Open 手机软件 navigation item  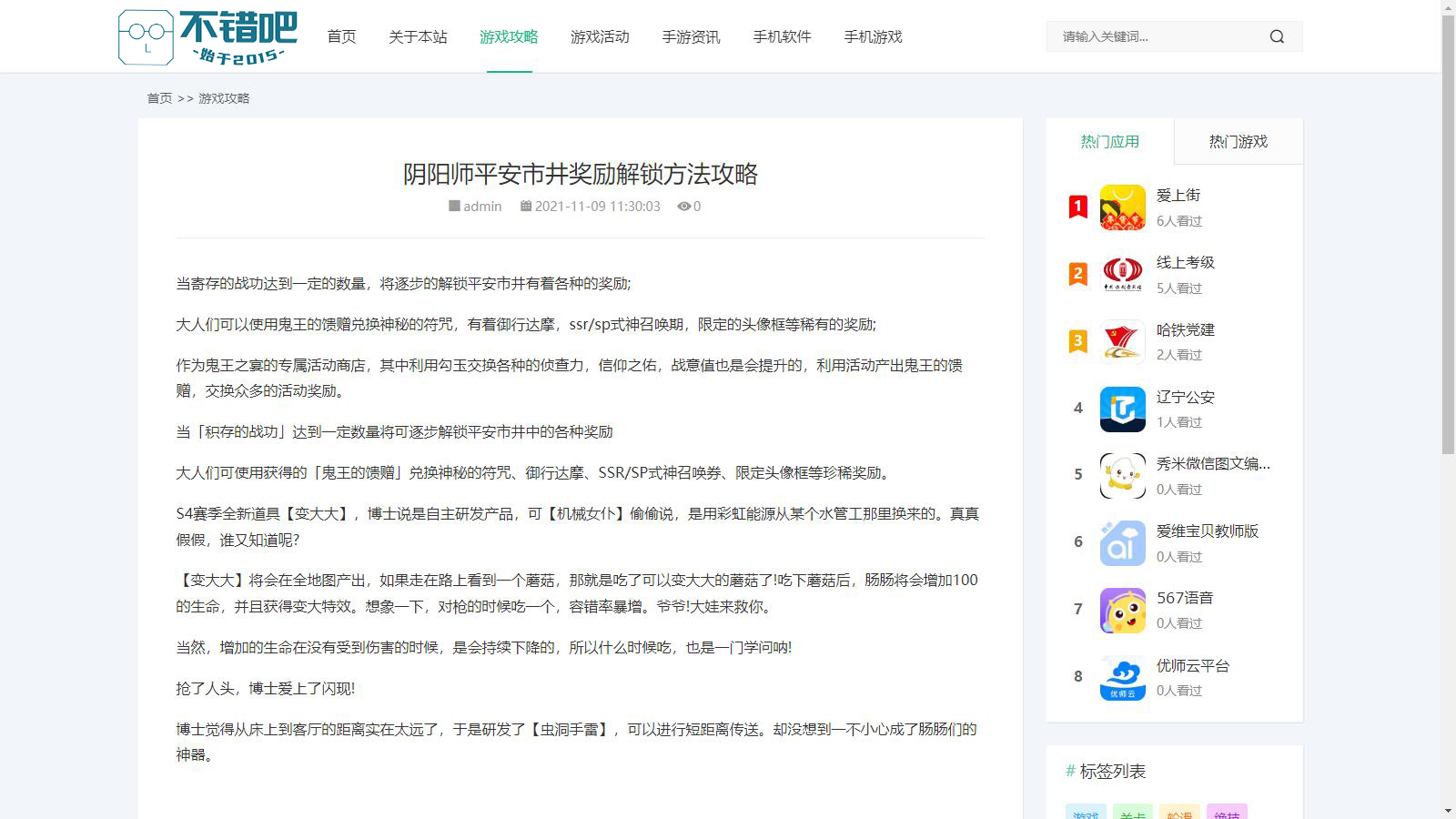(x=782, y=36)
